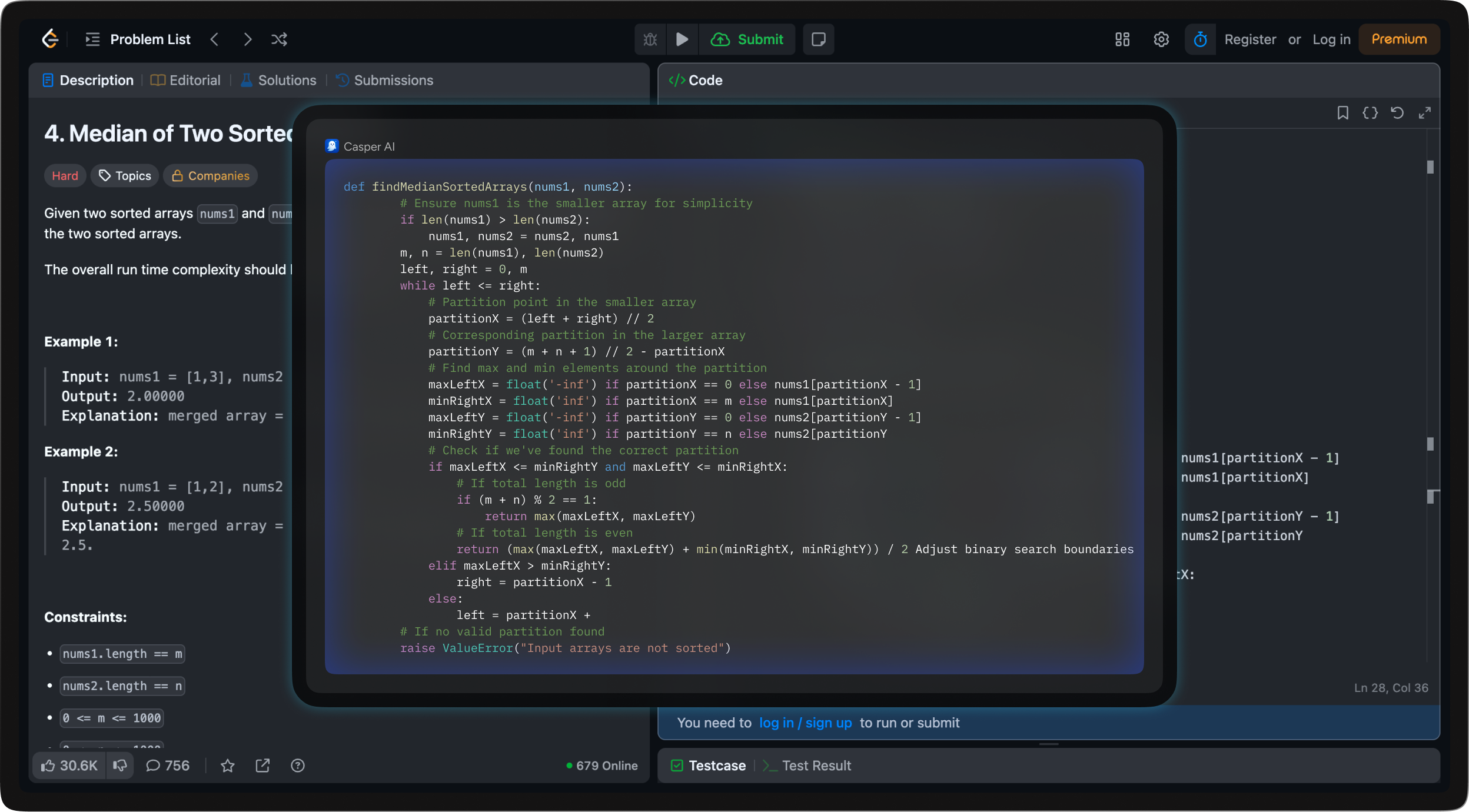The width and height of the screenshot is (1469, 812).
Task: Expand the Topics tag
Action: pyautogui.click(x=125, y=176)
